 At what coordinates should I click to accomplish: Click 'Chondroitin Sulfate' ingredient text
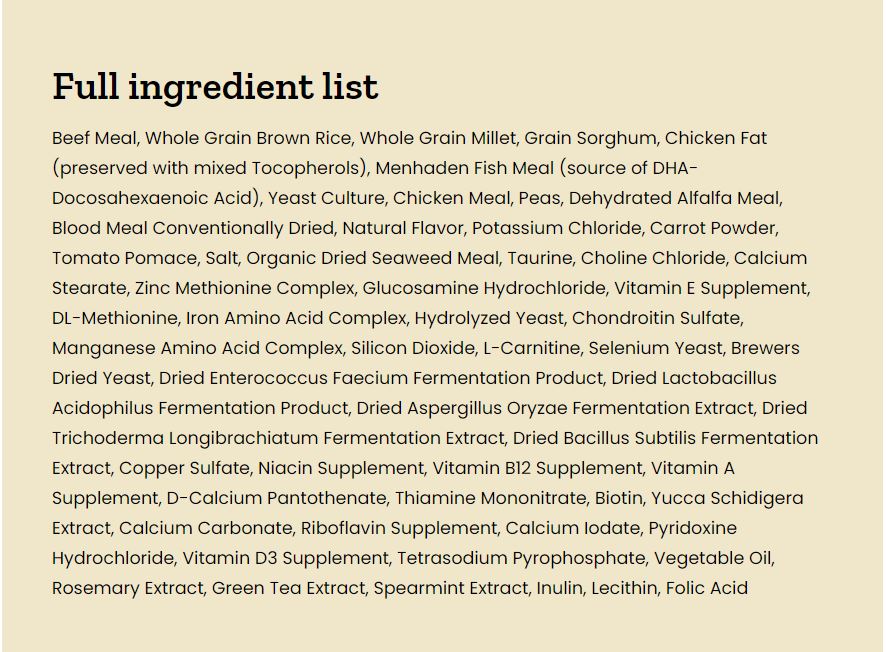coord(657,318)
